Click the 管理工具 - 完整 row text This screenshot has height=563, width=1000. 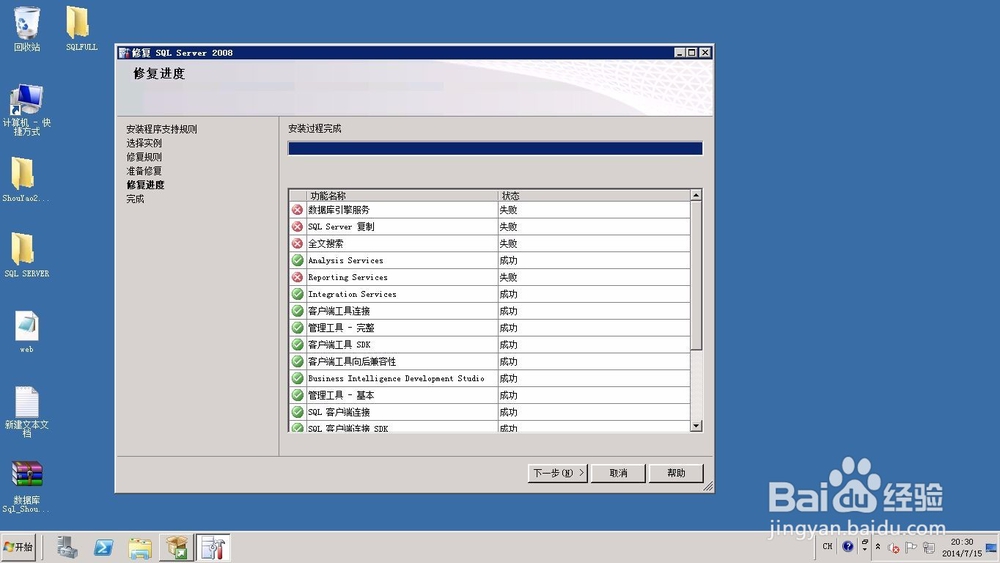[x=341, y=328]
